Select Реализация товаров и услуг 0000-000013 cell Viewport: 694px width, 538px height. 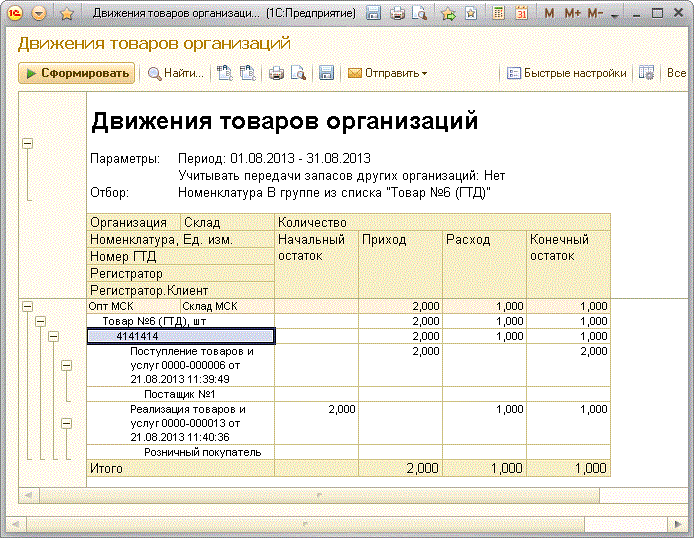(181, 423)
